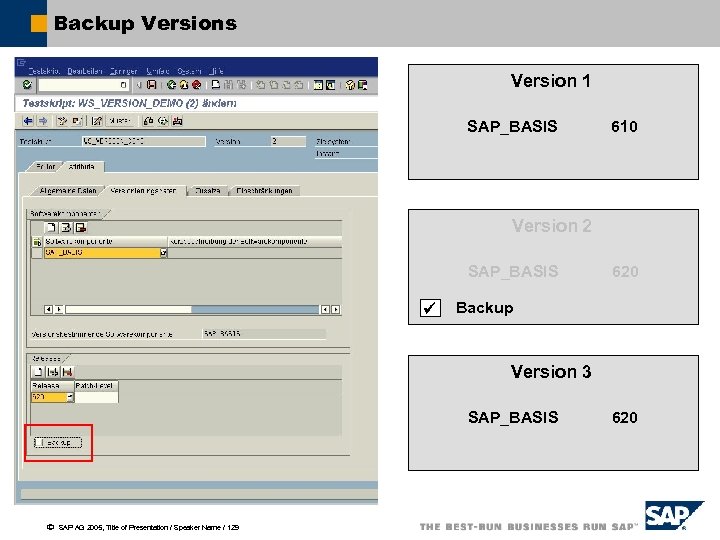Click the select-all icon in Softwarekomponente header
Image resolution: width=720 pixels, height=540 pixels.
pyautogui.click(x=37, y=242)
